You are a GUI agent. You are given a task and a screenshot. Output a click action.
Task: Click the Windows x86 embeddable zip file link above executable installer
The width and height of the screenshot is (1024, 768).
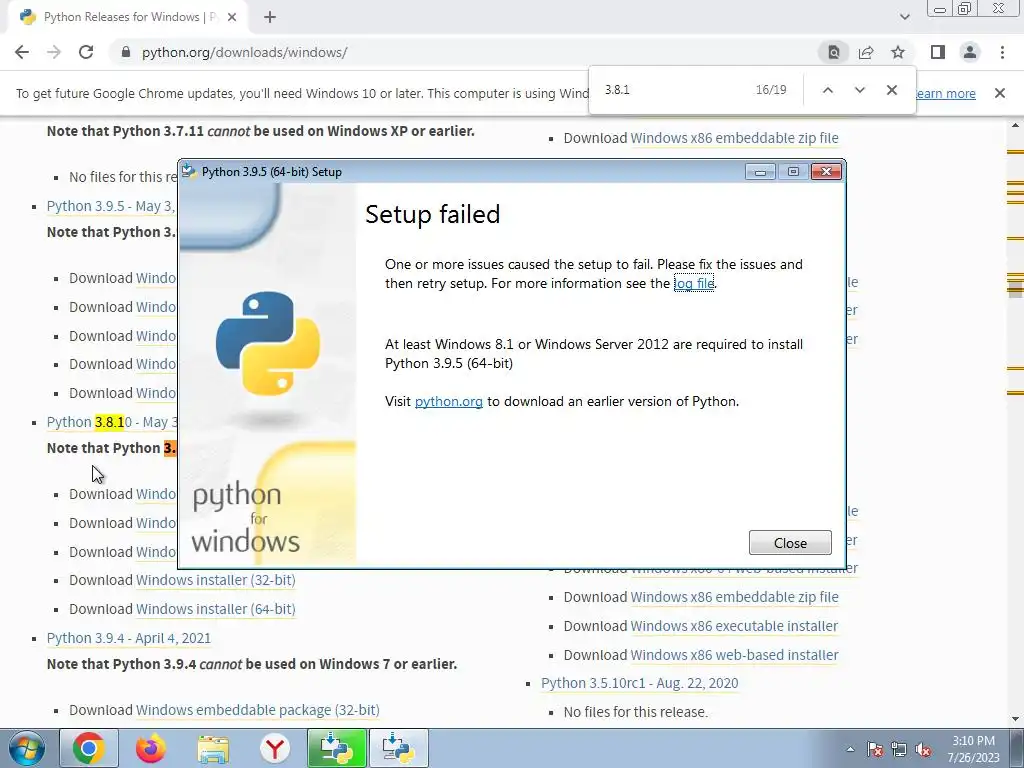[x=734, y=596]
